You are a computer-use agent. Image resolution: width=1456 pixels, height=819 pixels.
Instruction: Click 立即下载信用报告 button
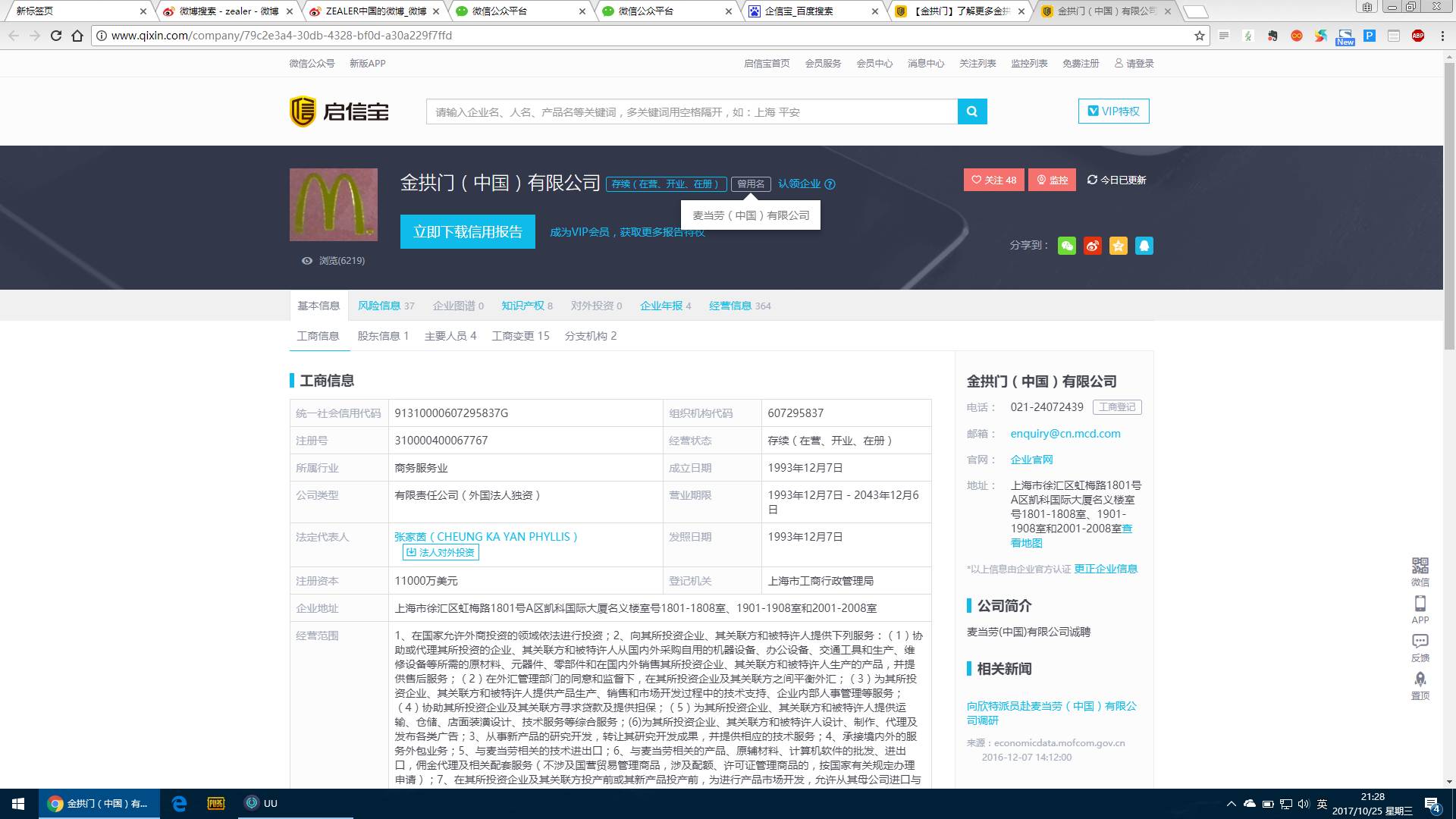pos(467,232)
